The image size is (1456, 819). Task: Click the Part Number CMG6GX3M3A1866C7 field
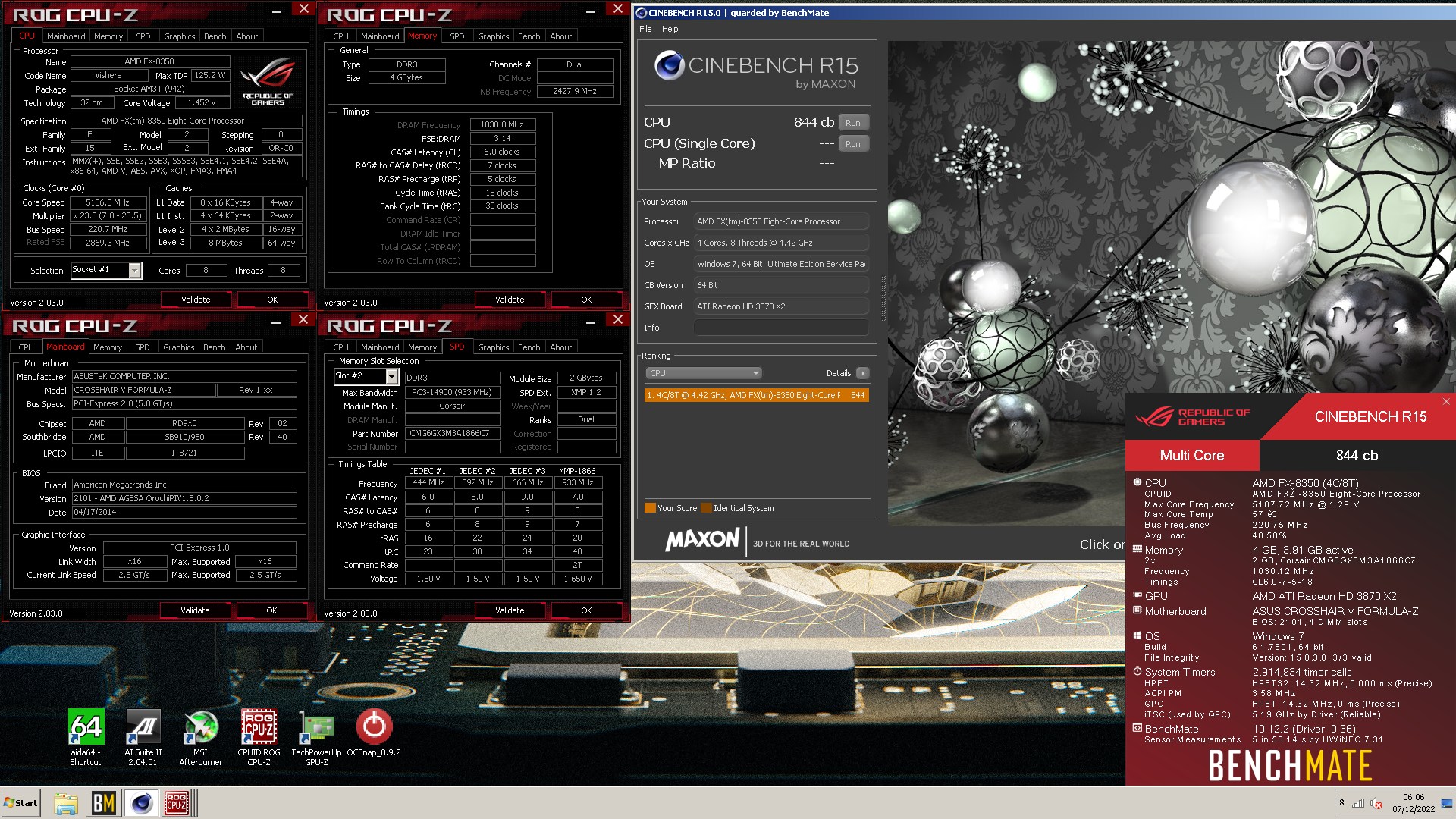click(452, 434)
